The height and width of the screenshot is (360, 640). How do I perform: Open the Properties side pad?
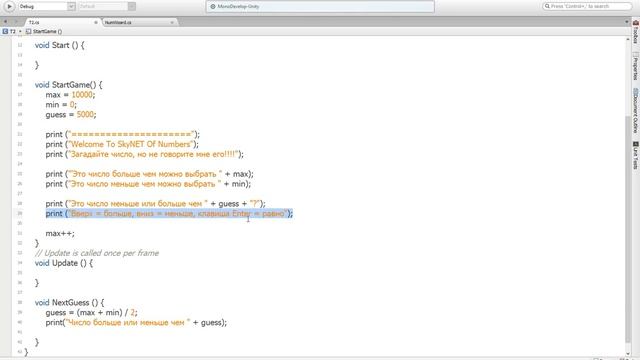coord(636,66)
